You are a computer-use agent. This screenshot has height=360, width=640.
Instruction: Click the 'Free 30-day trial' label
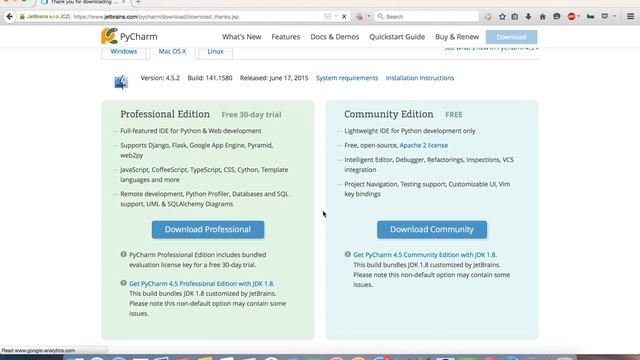251,115
